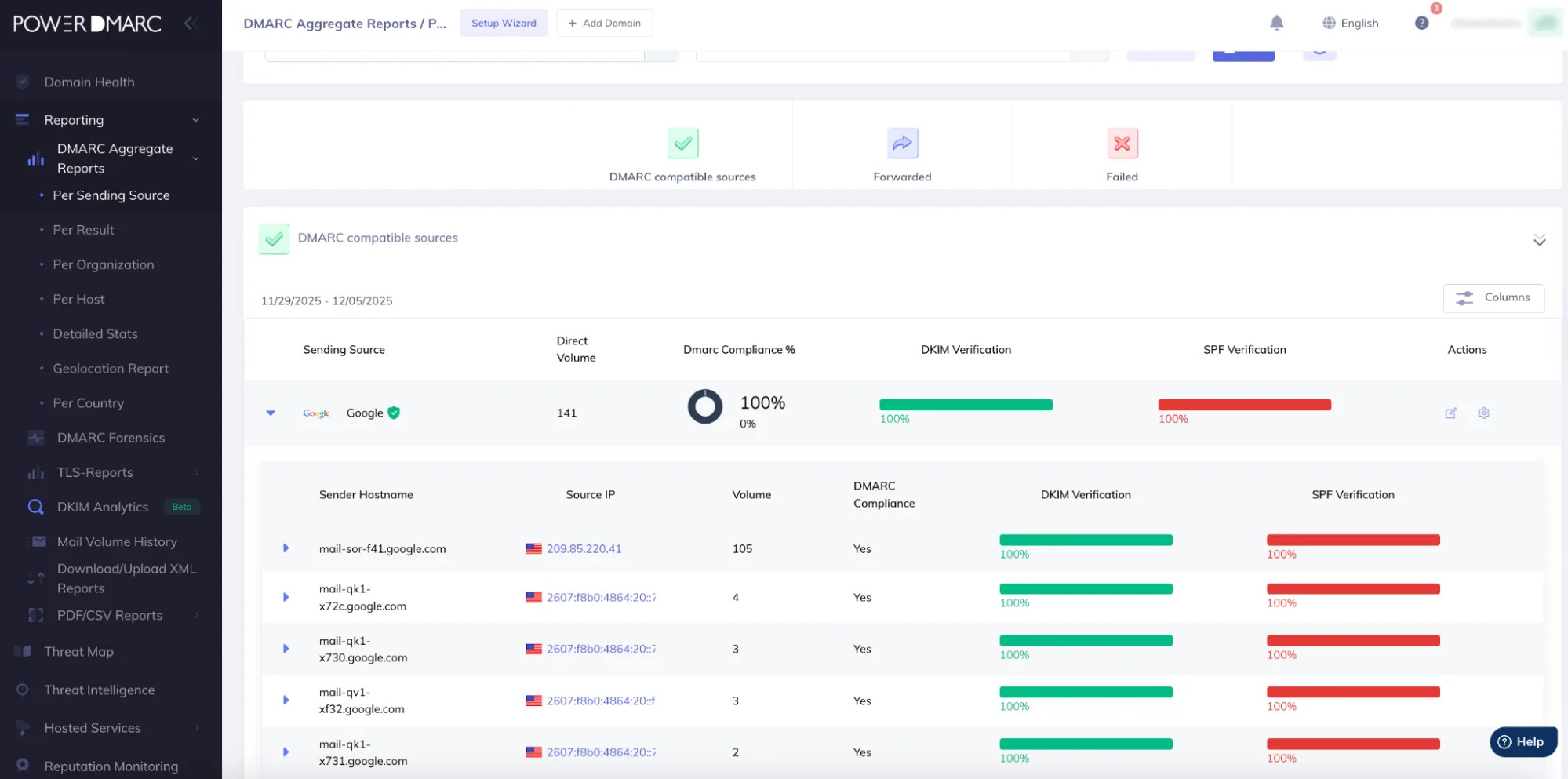Select Per Organization in the sidebar
The width and height of the screenshot is (1568, 779).
click(104, 264)
